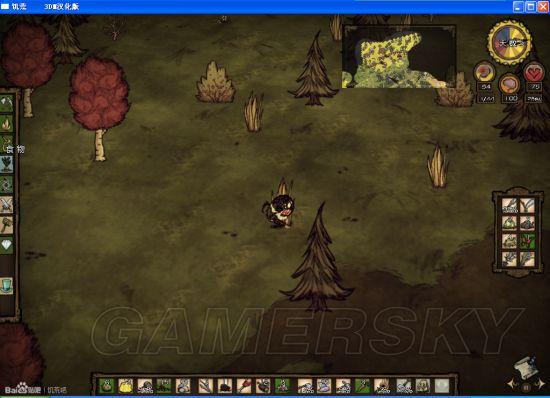
Task: Click the heart health meter
Action: [x=534, y=73]
